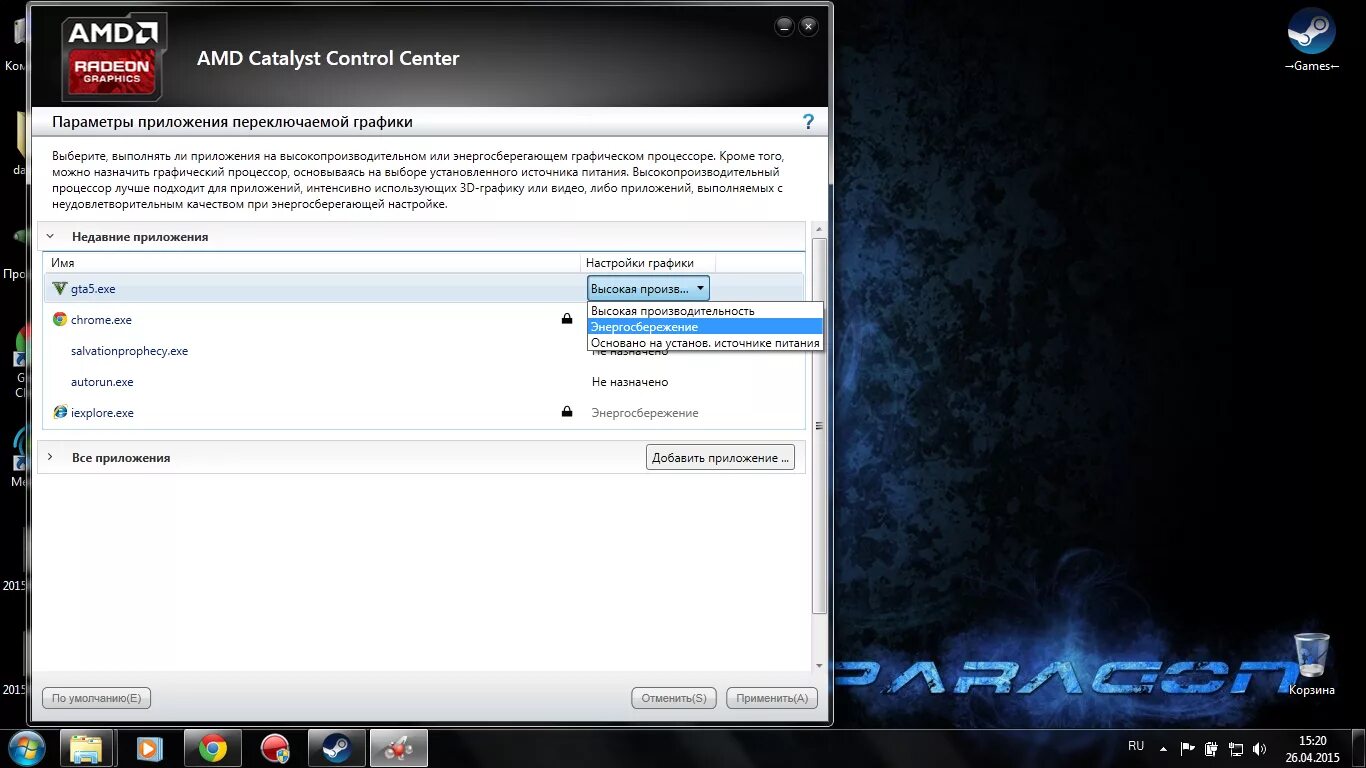
Task: Click the AMD Catalyst taskbar button
Action: (x=398, y=748)
